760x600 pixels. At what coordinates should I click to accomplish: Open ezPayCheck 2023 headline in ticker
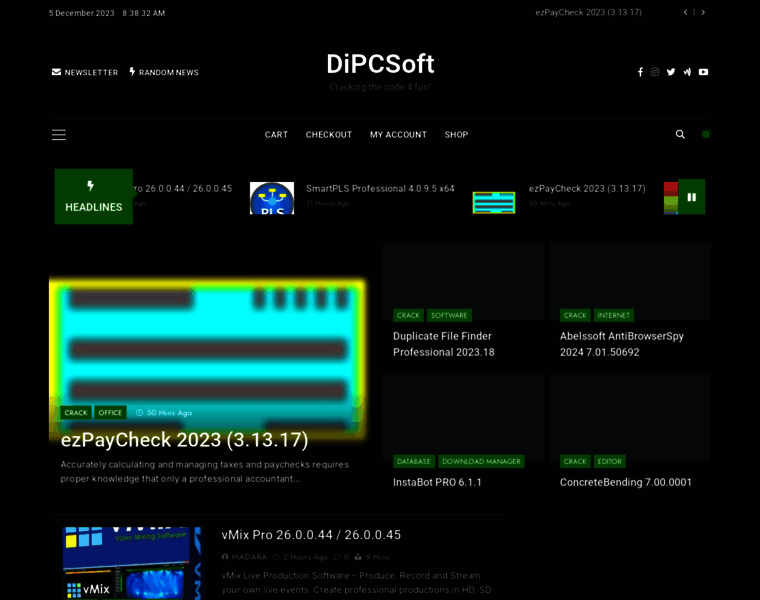coord(587,189)
